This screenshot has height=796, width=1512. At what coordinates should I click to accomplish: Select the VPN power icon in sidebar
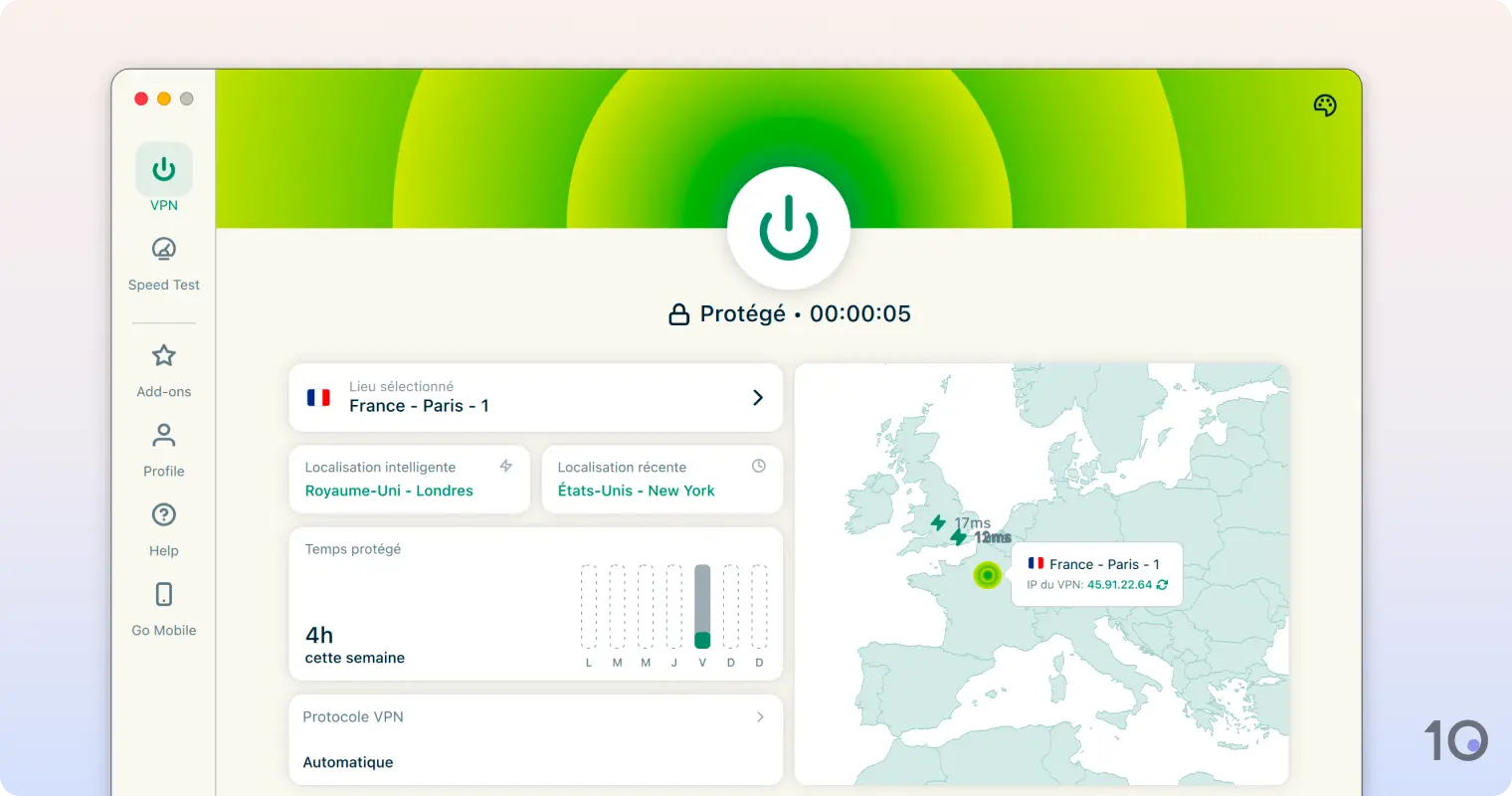(x=163, y=169)
